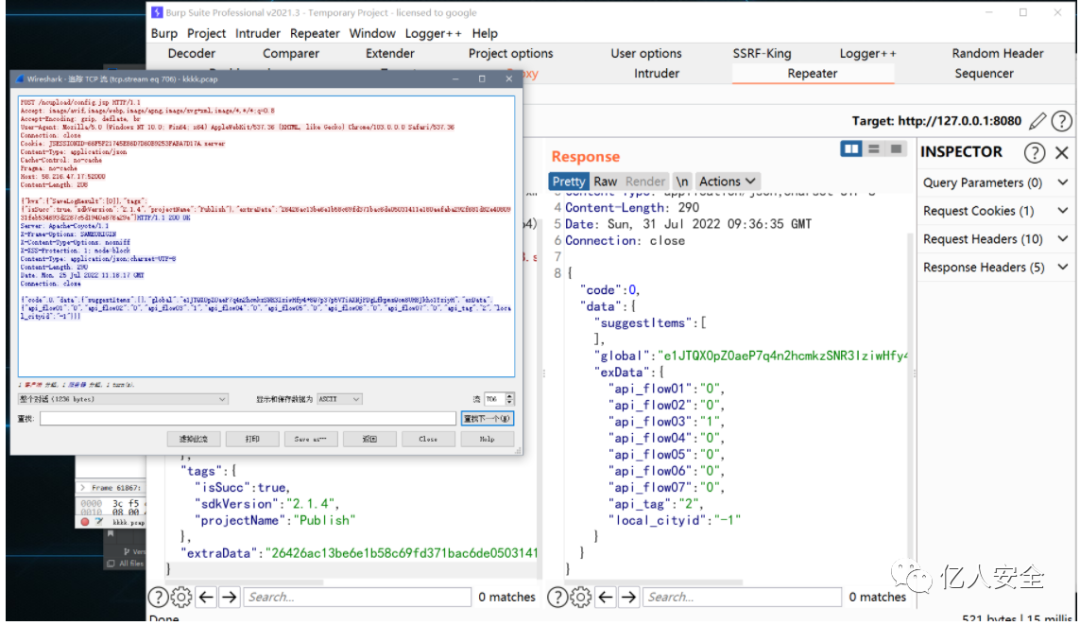The height and width of the screenshot is (625, 1080).
Task: Switch to the User options tab
Action: (646, 53)
